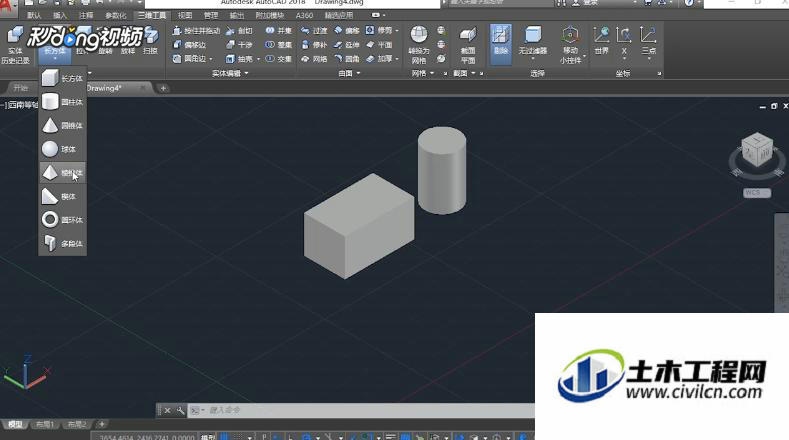Click the 干涉 (Interfere) tool
This screenshot has height=440, width=789.
240,45
